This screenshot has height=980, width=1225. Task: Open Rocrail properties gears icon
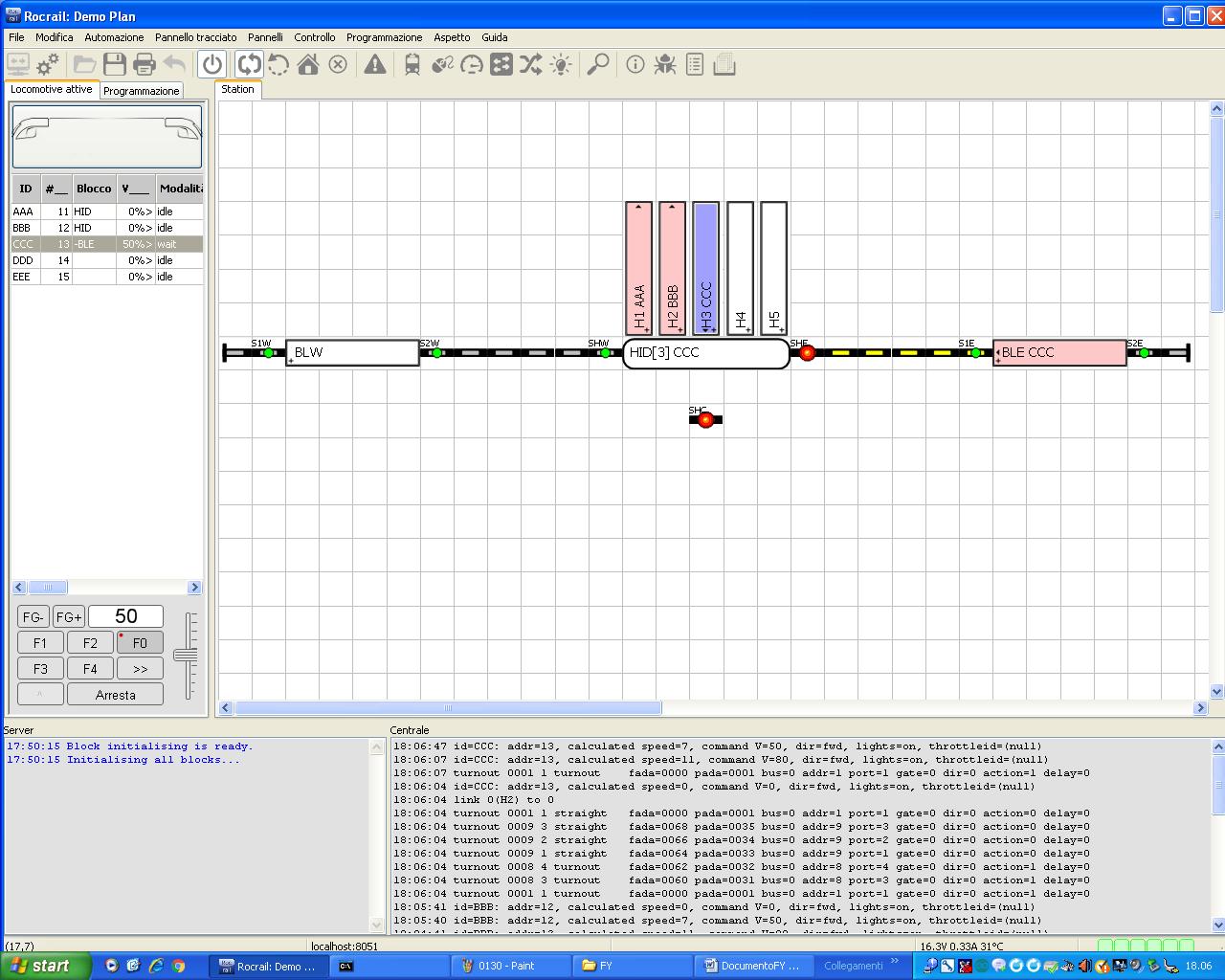point(48,64)
